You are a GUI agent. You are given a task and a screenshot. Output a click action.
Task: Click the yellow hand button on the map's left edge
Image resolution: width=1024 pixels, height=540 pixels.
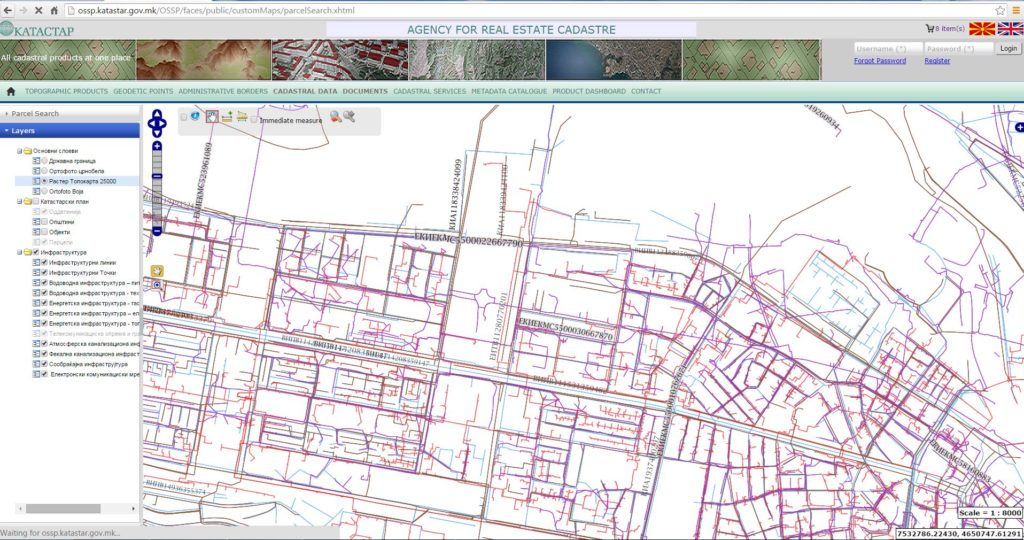point(157,270)
